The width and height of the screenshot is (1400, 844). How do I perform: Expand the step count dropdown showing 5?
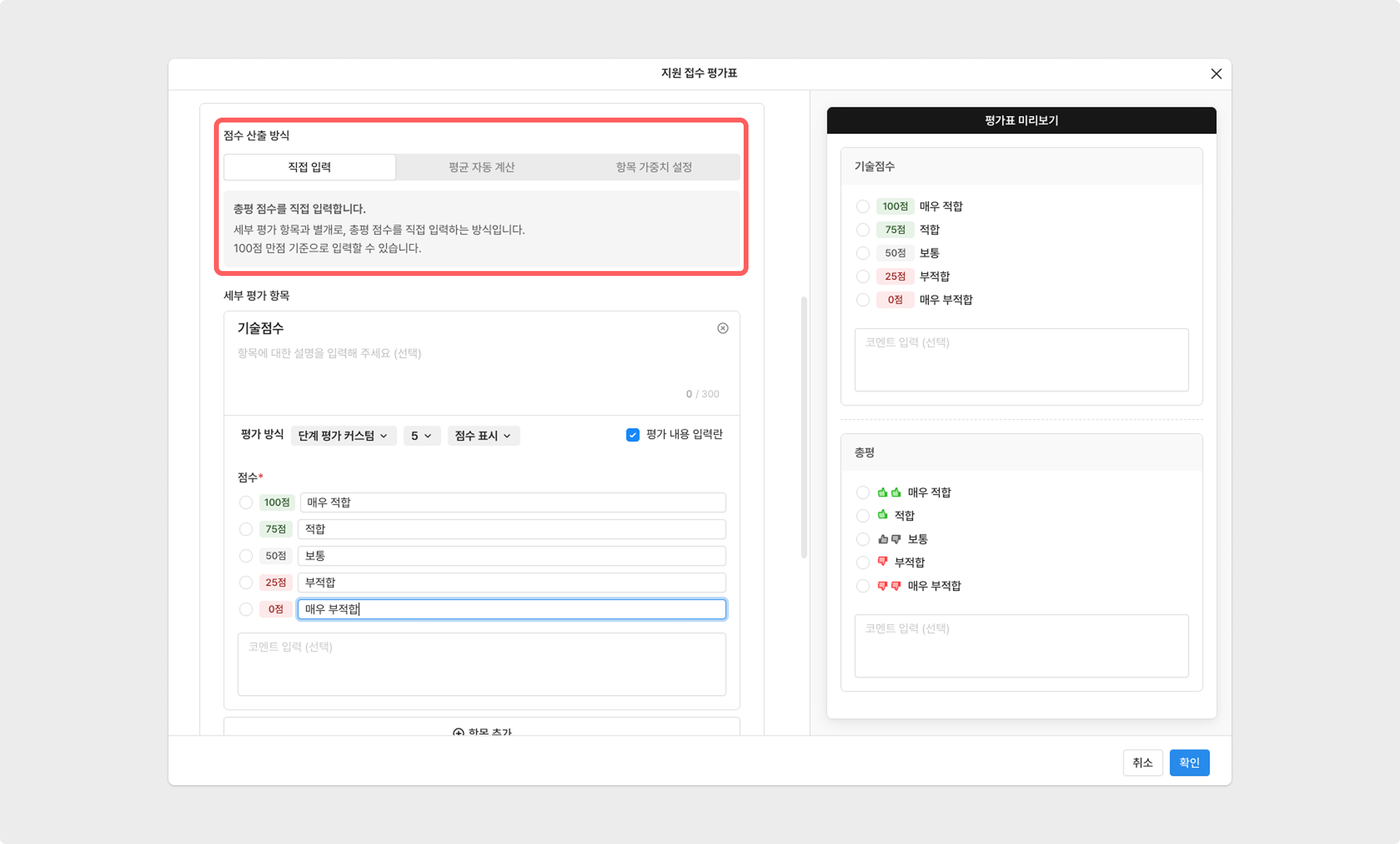point(421,436)
